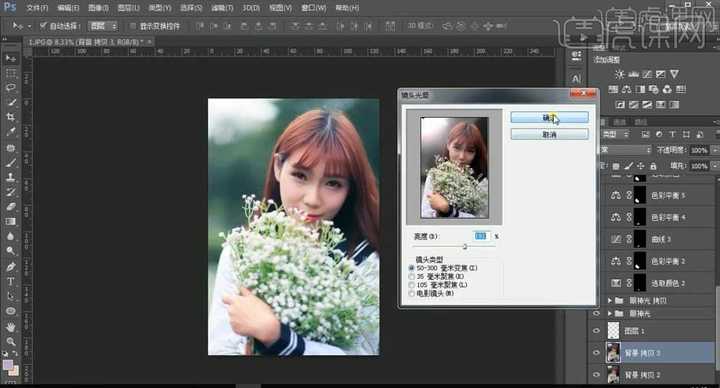The image size is (720, 388).
Task: Confirm the Lens Flare dialog with 确定
Action: [549, 118]
